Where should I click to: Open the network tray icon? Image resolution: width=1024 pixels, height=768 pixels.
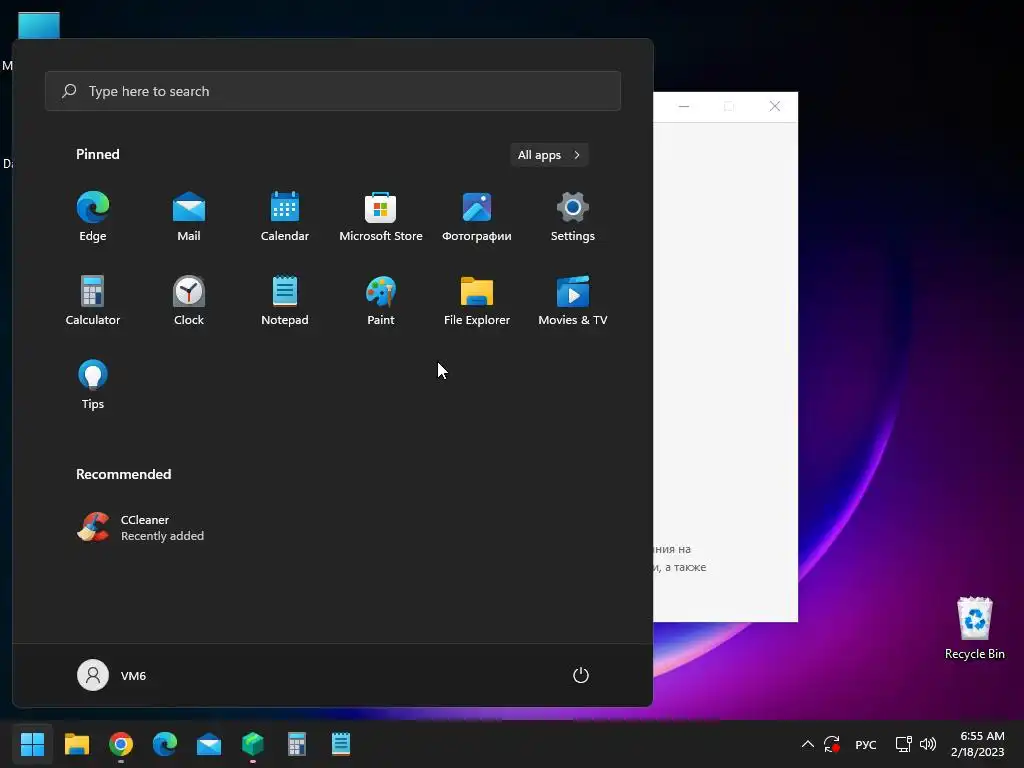[903, 744]
